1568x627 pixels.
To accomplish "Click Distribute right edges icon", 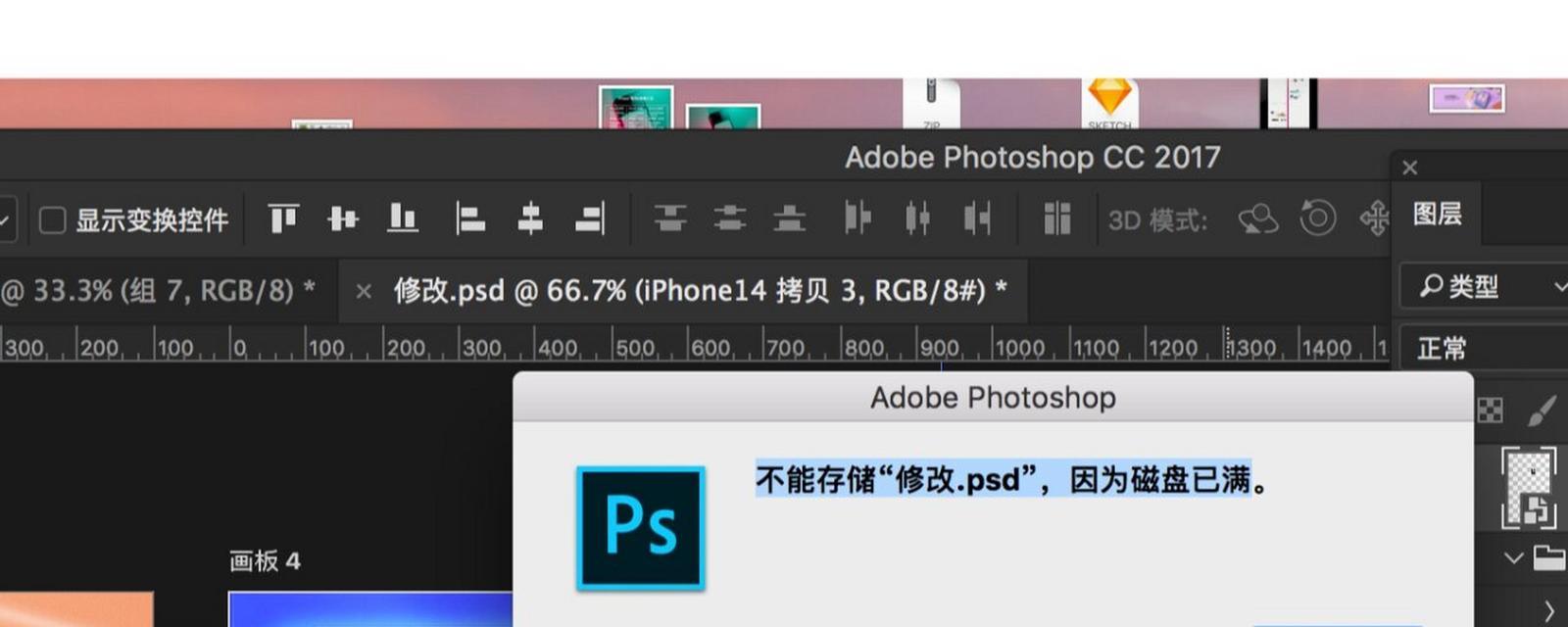I will [x=977, y=217].
